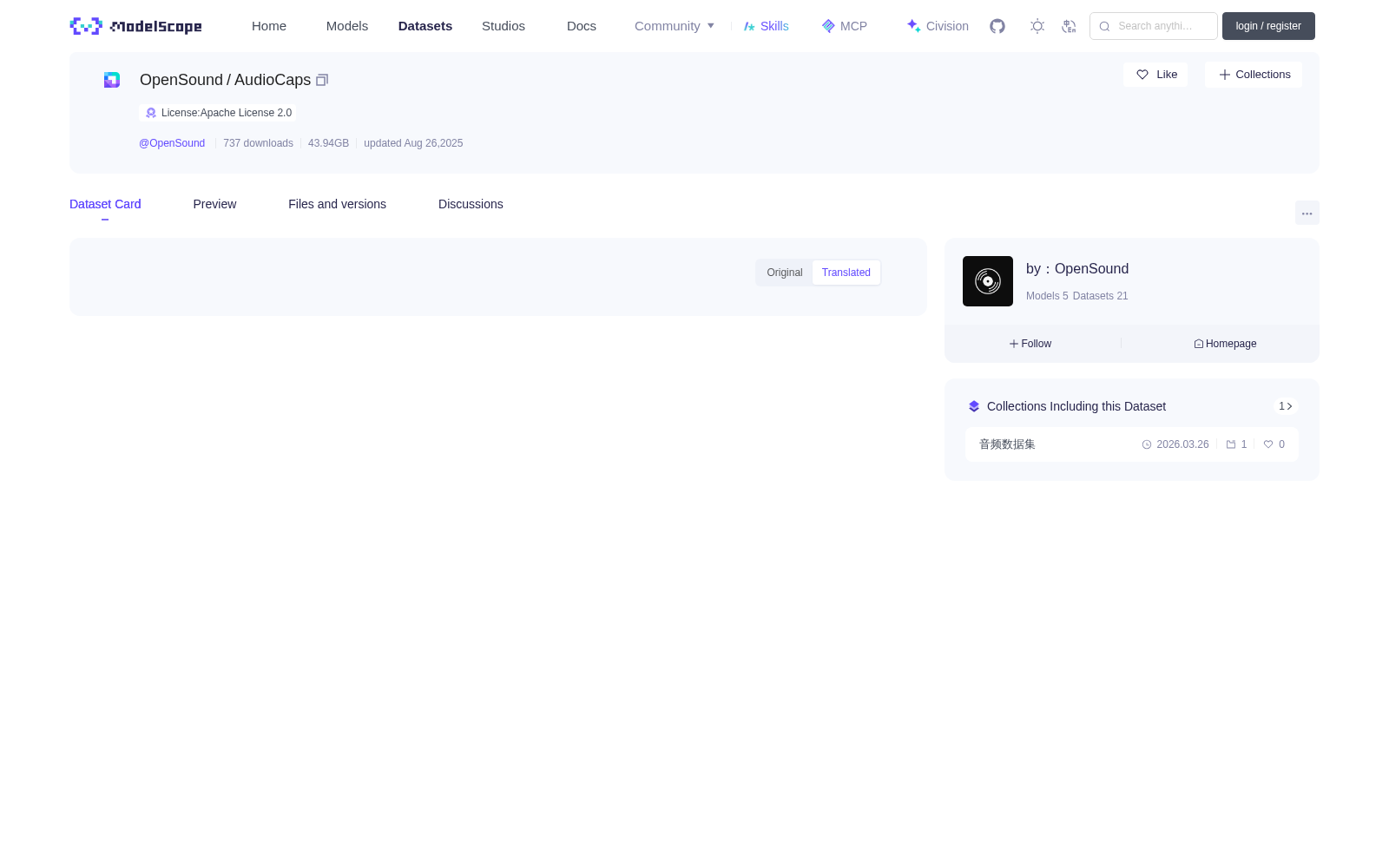This screenshot has width=1389, height=868.
Task: Open the three-dots more options menu
Action: coord(1307,214)
